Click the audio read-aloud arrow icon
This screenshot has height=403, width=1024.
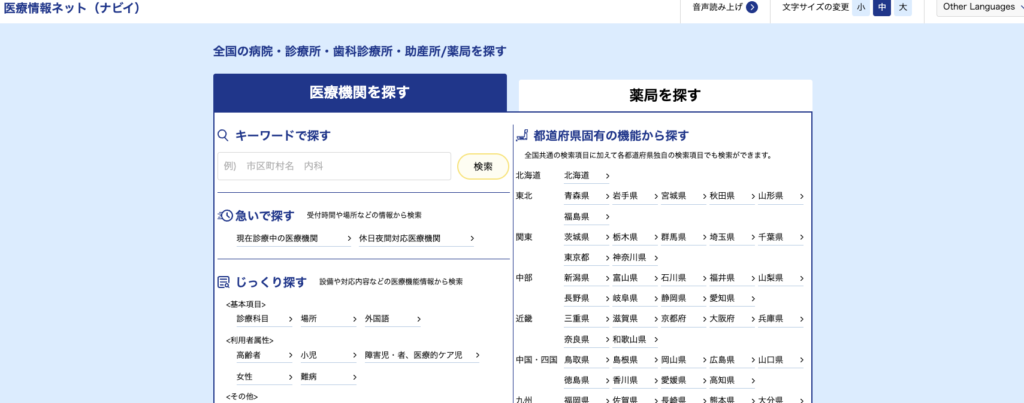tap(752, 8)
